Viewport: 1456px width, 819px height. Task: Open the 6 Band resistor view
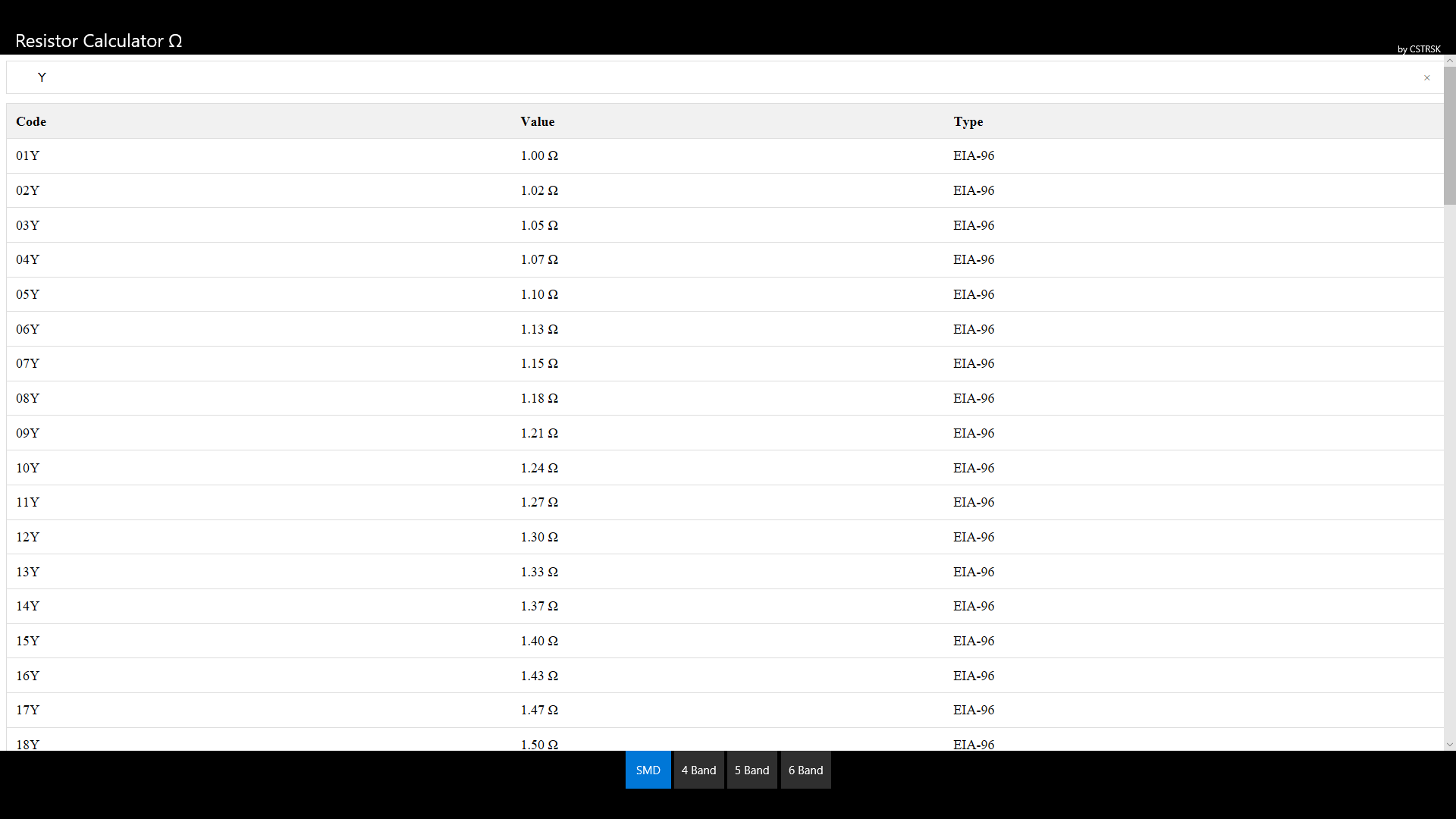tap(805, 770)
